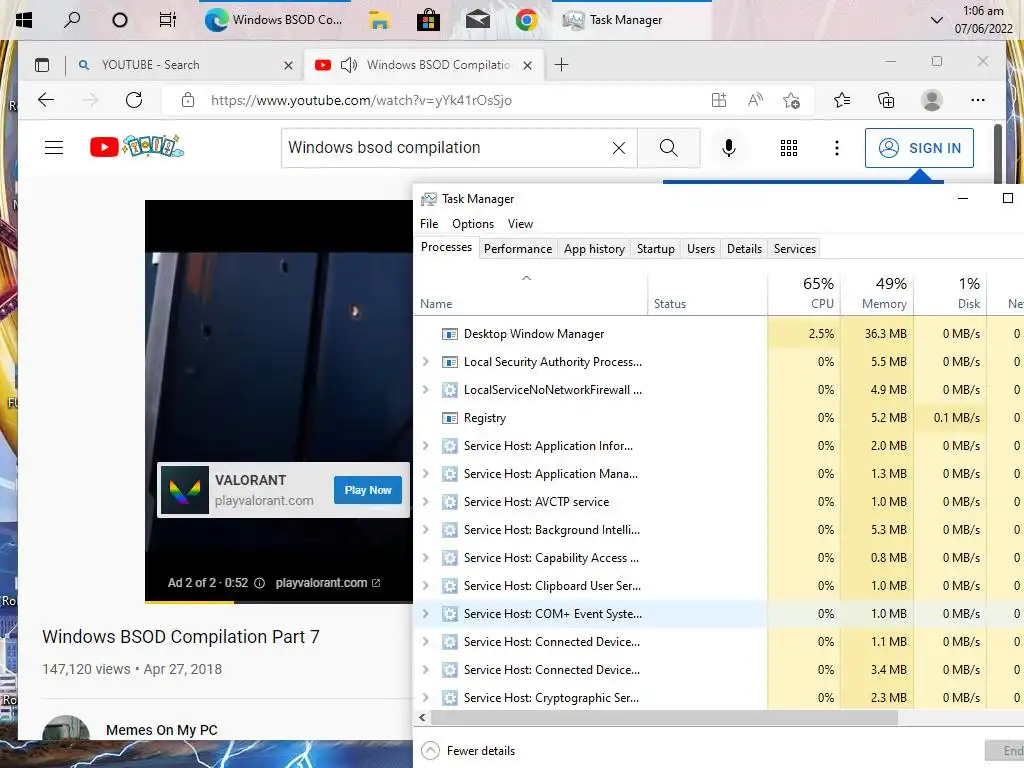Screen dimensions: 1024x768
Task: Open Task View from the taskbar
Action: 168,20
